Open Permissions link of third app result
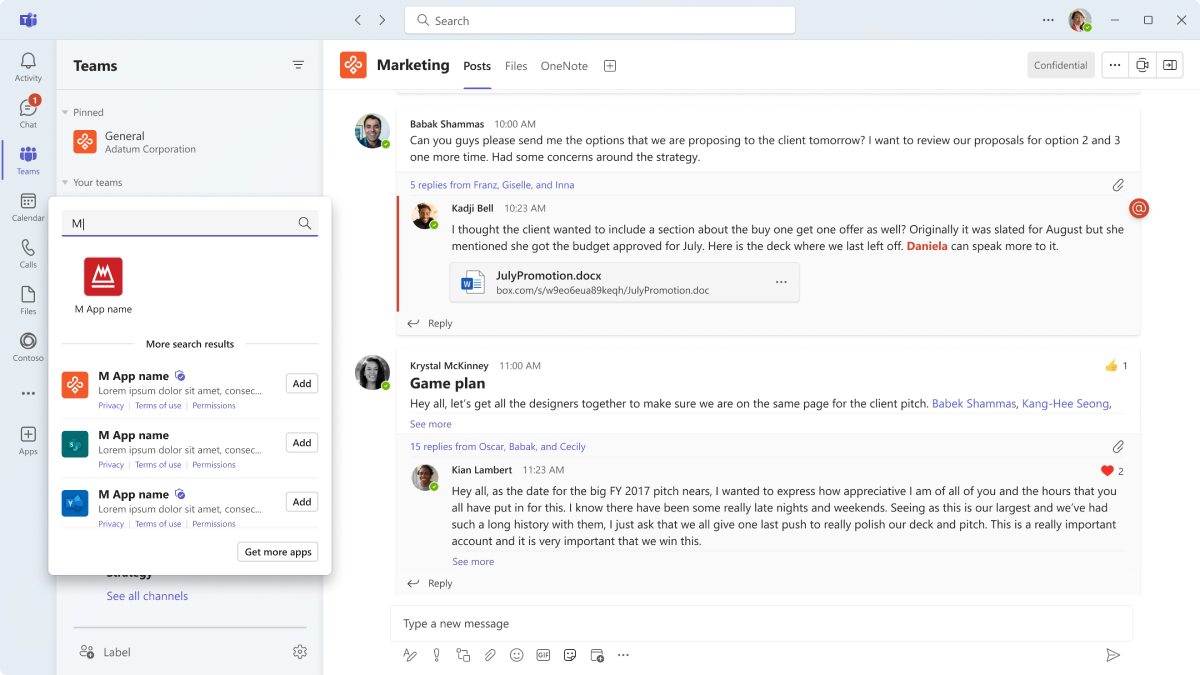The height and width of the screenshot is (675, 1200). [214, 524]
